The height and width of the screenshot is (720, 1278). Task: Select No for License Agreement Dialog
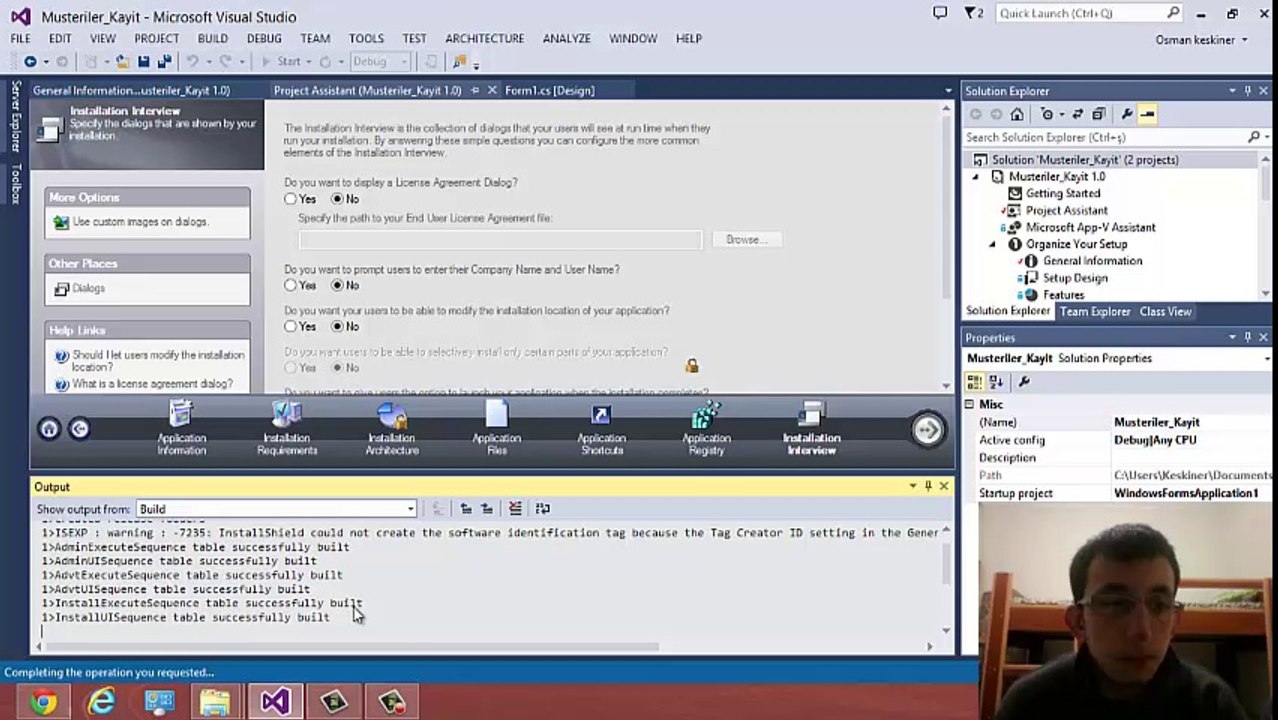point(337,199)
